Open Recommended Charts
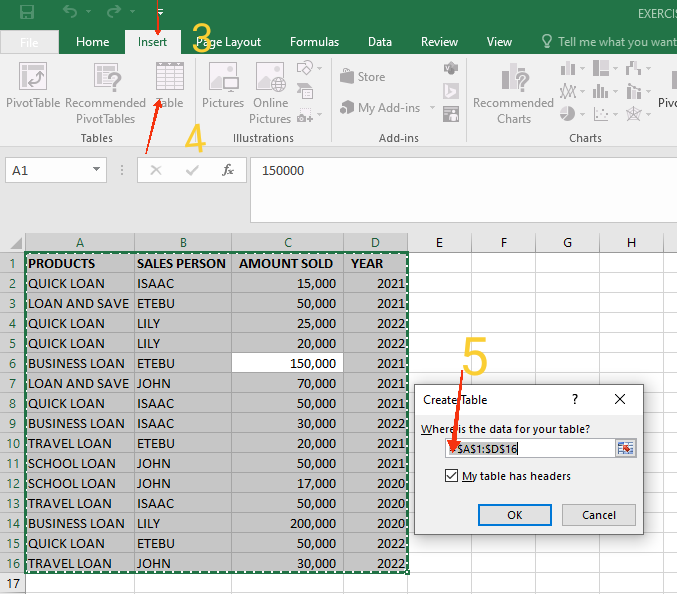Image resolution: width=677 pixels, height=594 pixels. tap(514, 93)
